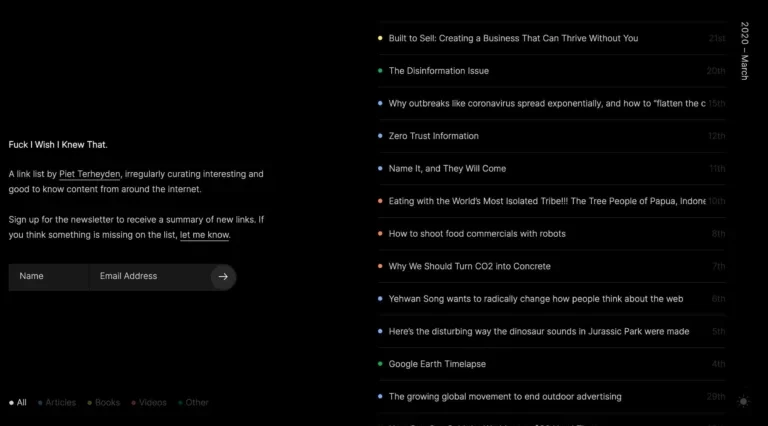Focus the Email Address field

click(x=150, y=276)
